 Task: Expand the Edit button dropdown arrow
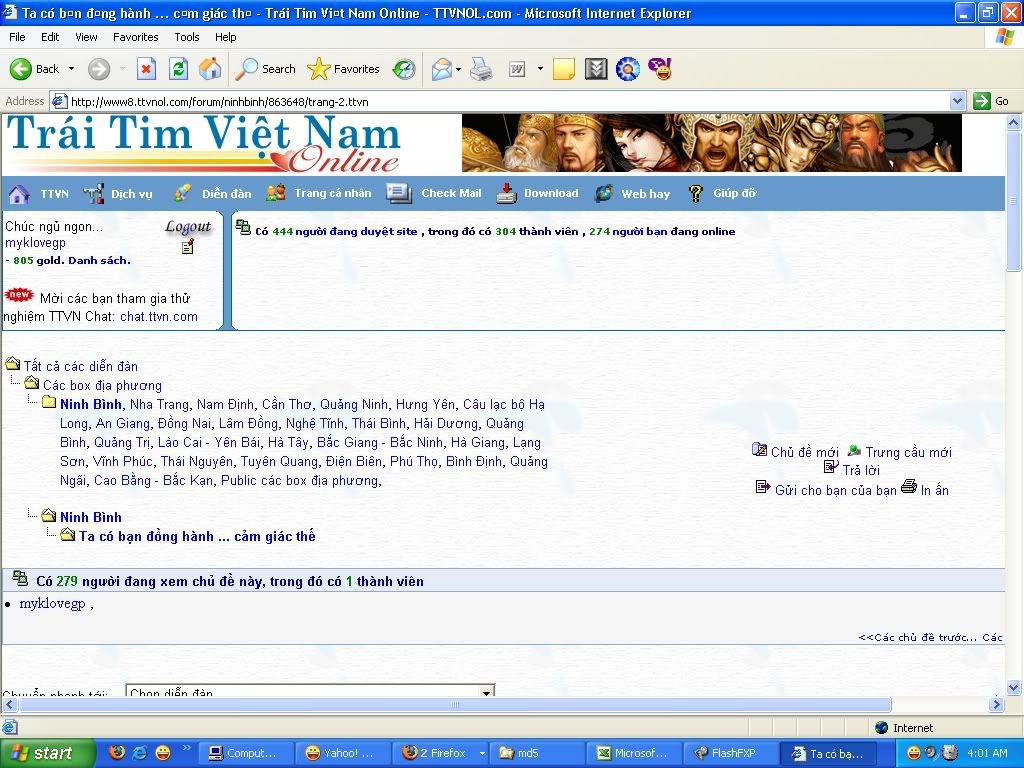(x=540, y=69)
